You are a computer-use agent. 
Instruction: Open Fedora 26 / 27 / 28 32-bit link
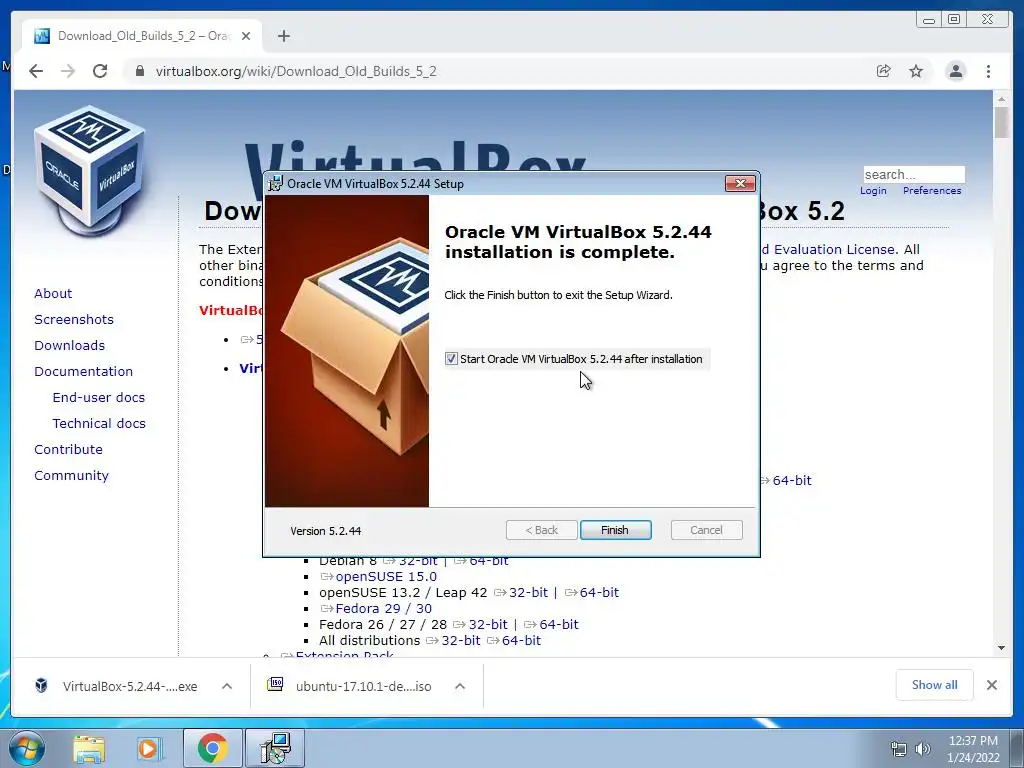488,624
